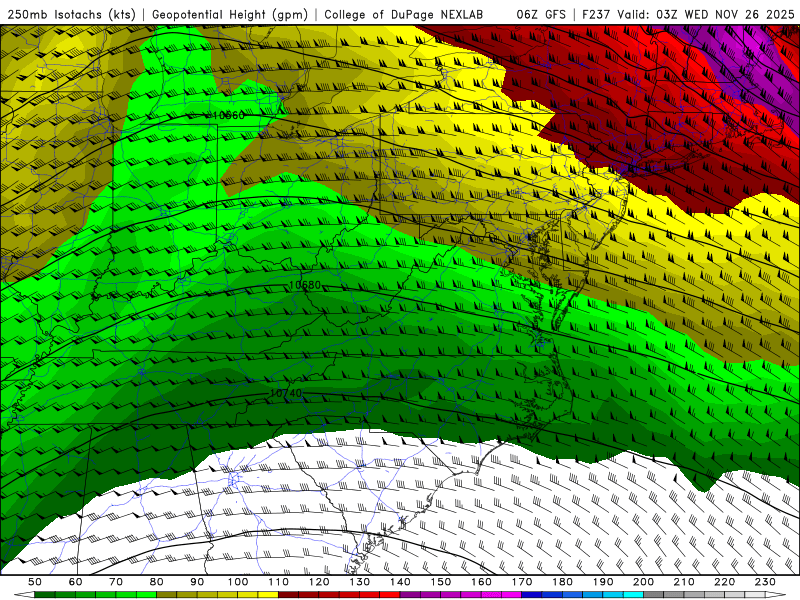Click the 10740 height contour label
This screenshot has height=600, width=800.
coord(286,393)
